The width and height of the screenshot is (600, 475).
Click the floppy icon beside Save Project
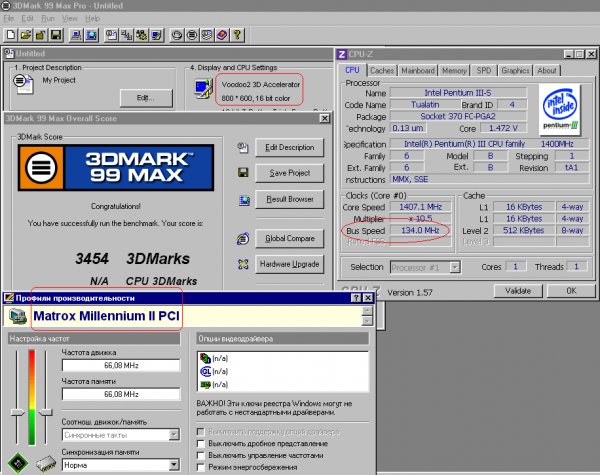243,173
